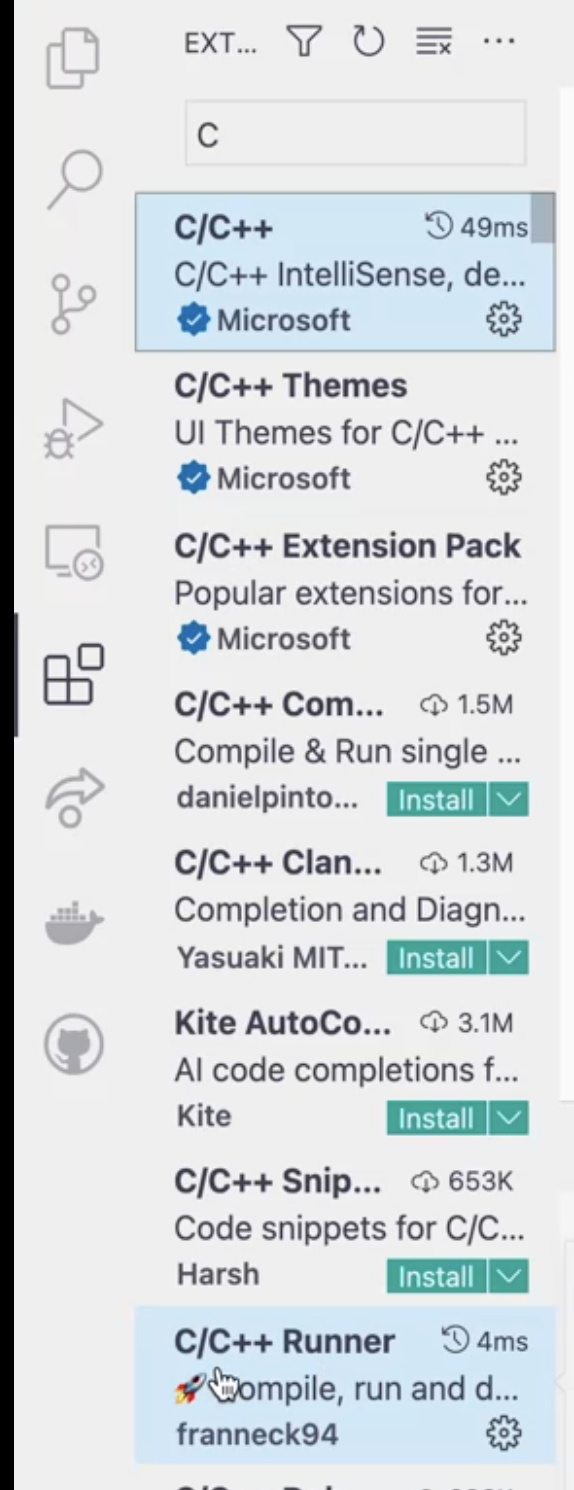
Task: Click Microsoft publisher under C/C++ Extension Pack
Action: [283, 639]
